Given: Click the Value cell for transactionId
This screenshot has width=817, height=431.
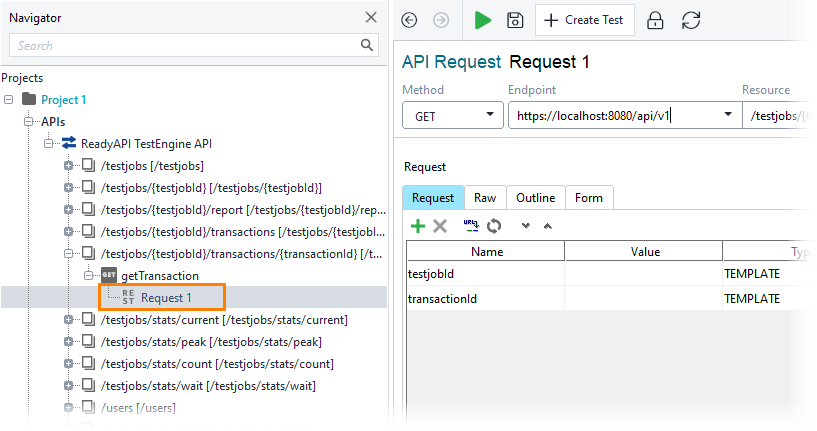Looking at the screenshot, I should pos(643,299).
